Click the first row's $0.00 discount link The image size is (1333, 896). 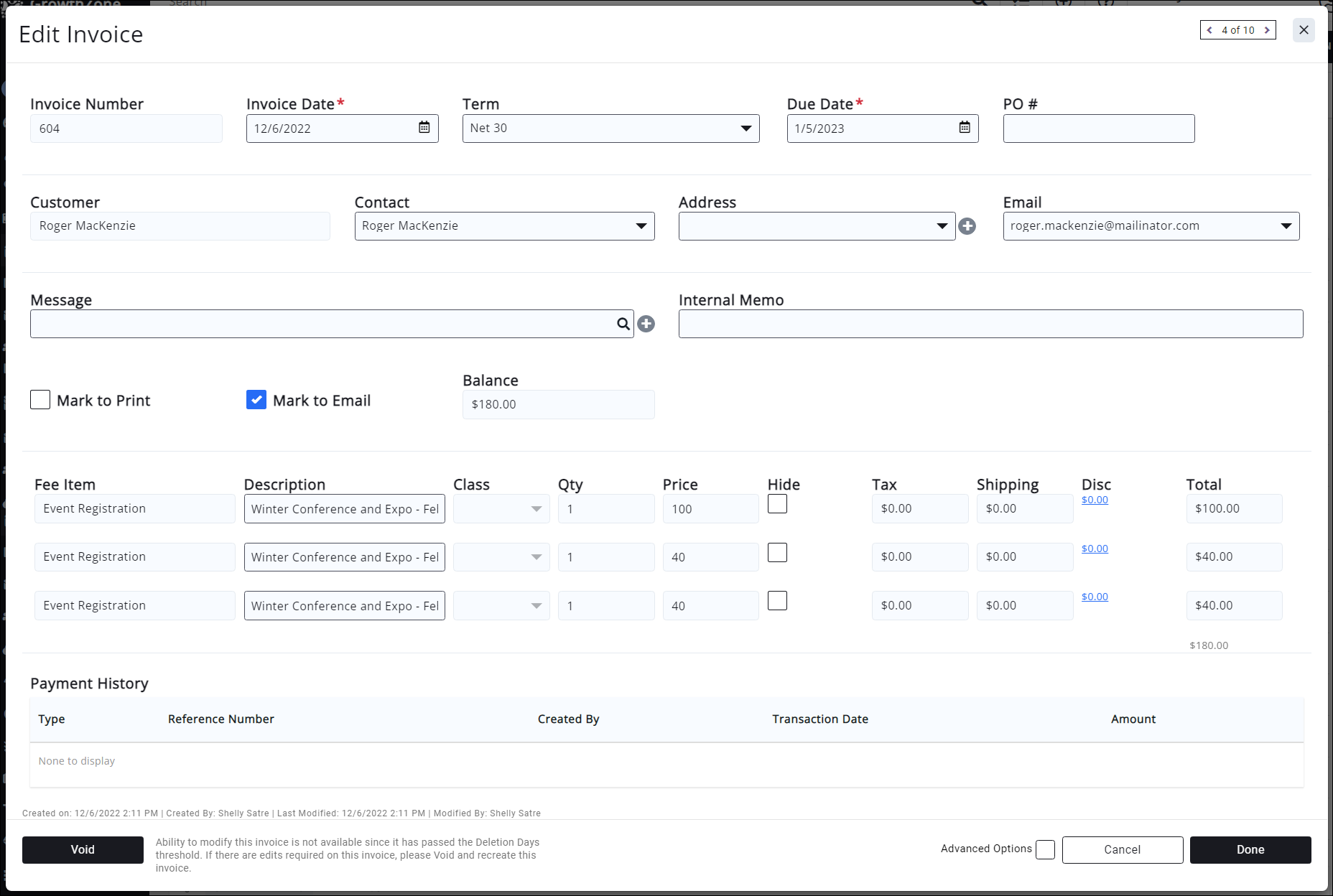[x=1095, y=500]
